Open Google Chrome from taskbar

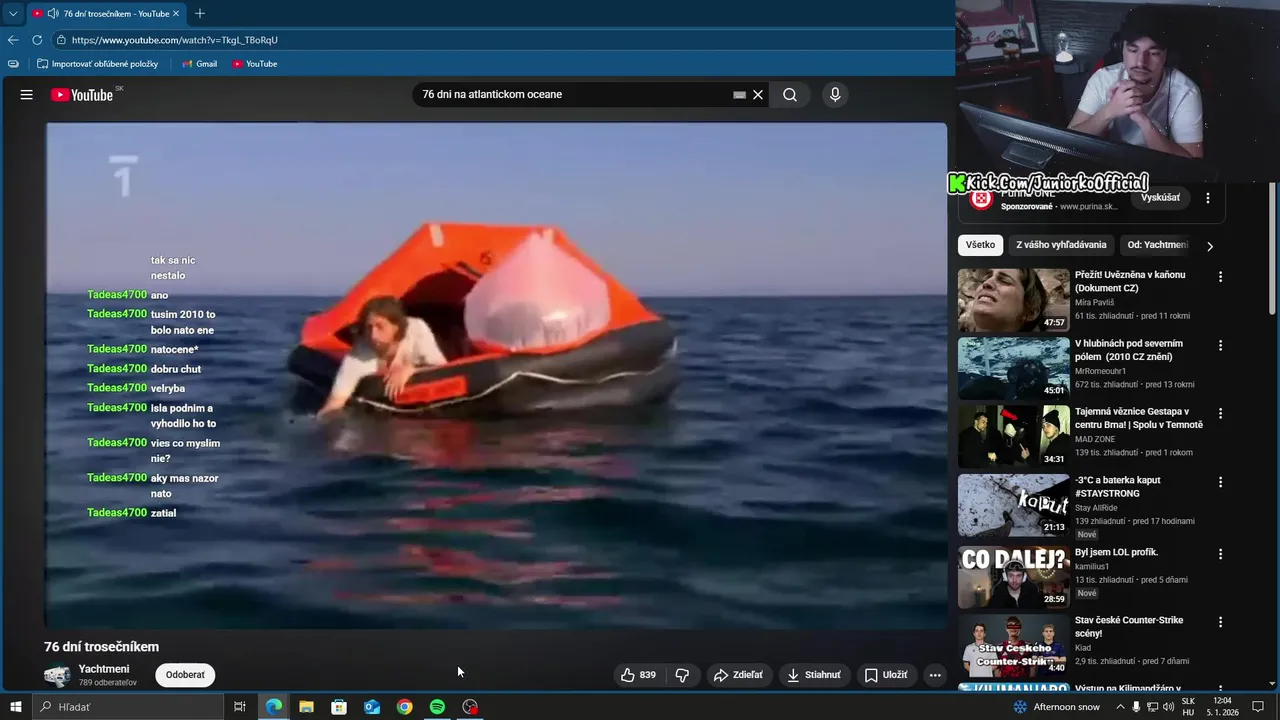[404, 707]
